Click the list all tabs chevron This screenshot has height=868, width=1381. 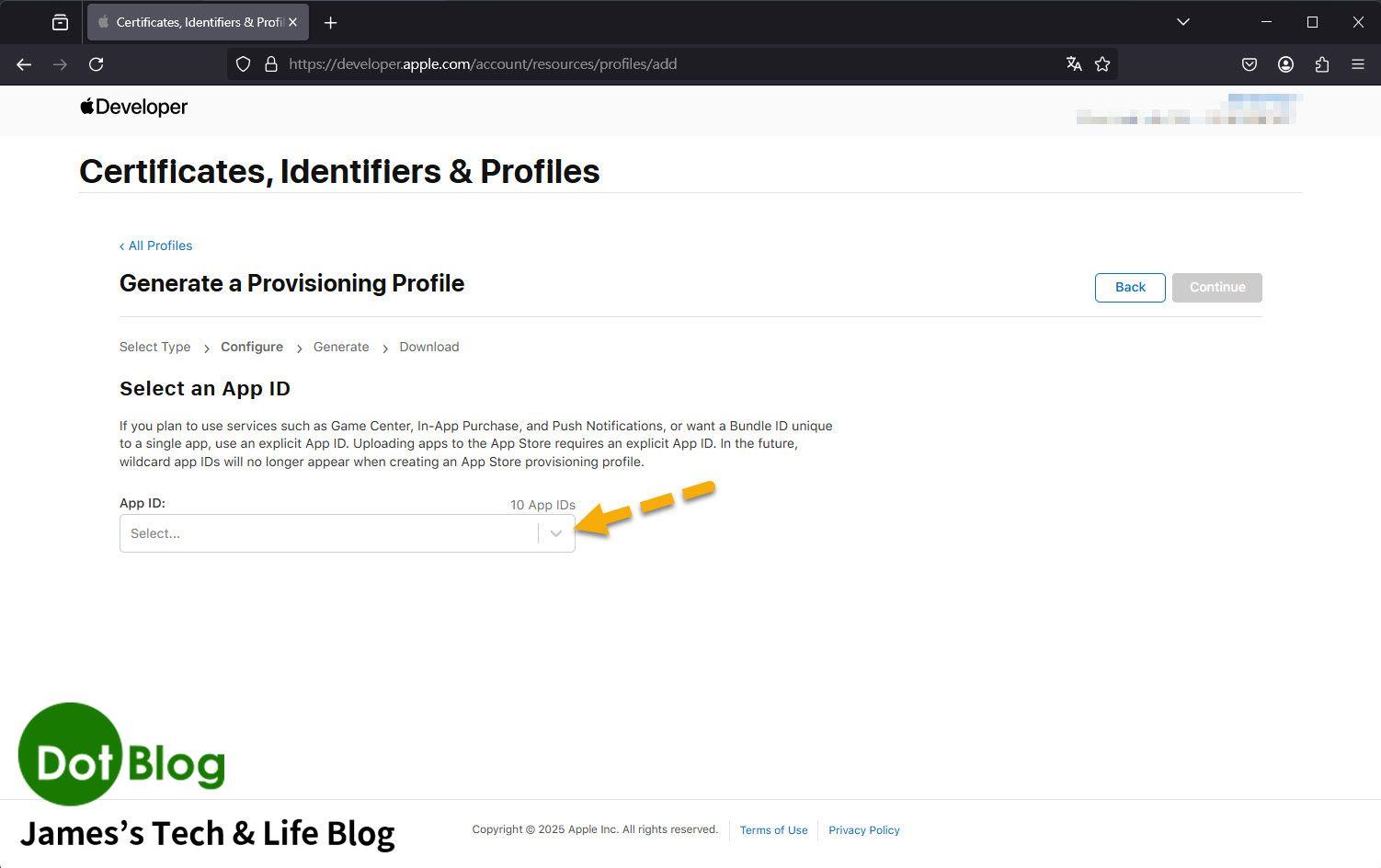1183,22
